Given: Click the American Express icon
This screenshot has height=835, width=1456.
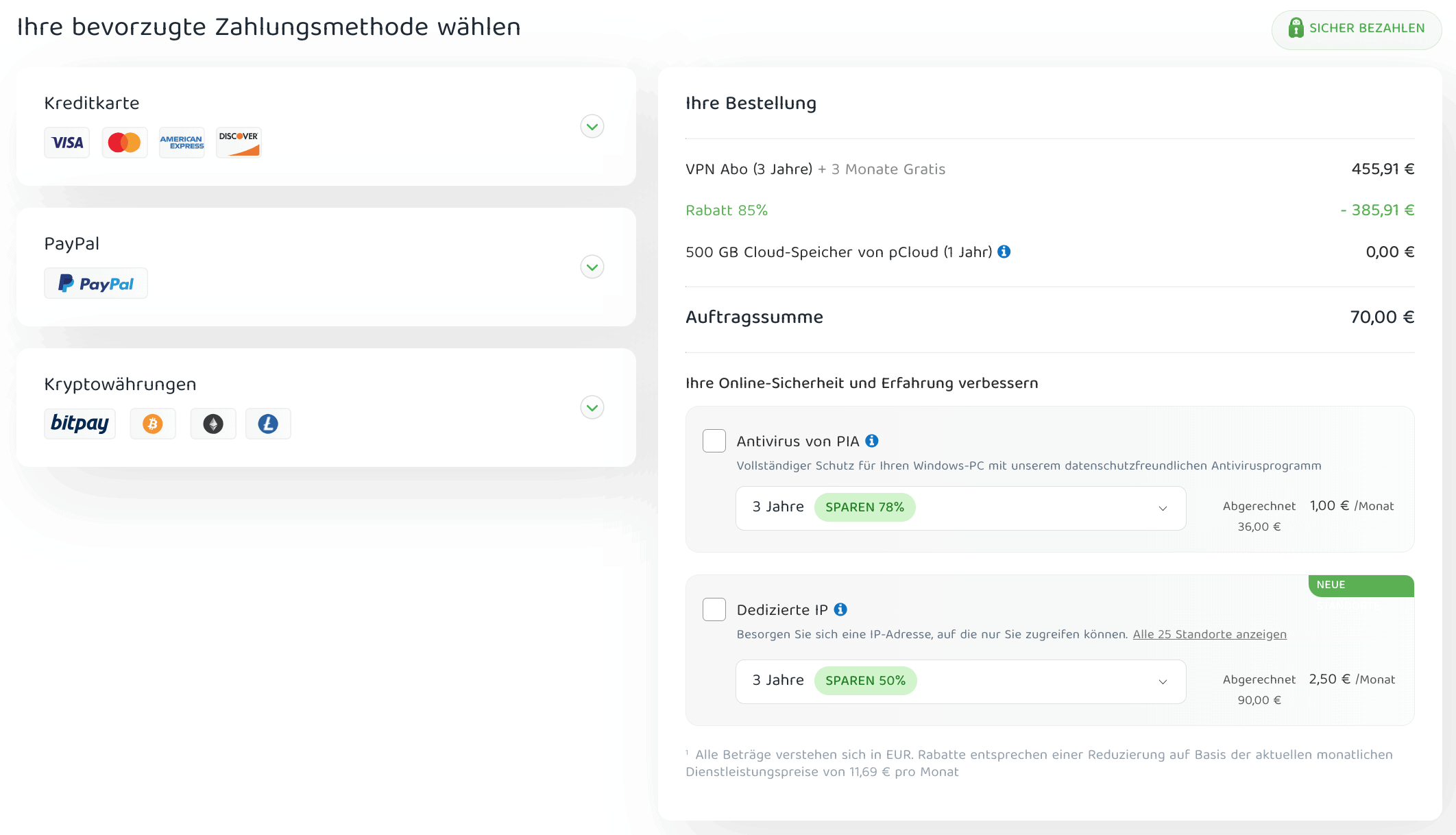Looking at the screenshot, I should tap(182, 143).
